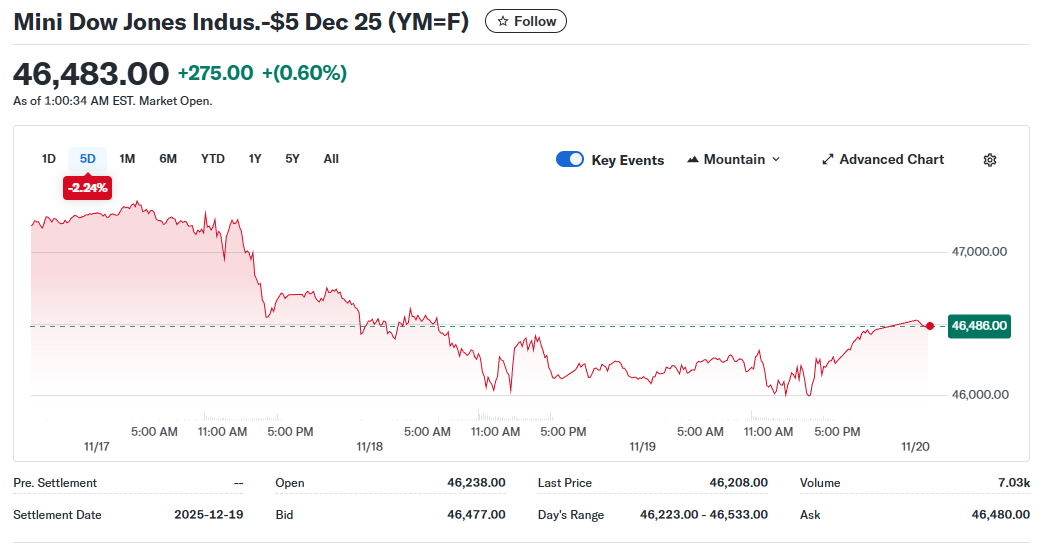Expand the Mountain chart type dropdown chevron
The height and width of the screenshot is (546, 1050).
pyautogui.click(x=776, y=160)
